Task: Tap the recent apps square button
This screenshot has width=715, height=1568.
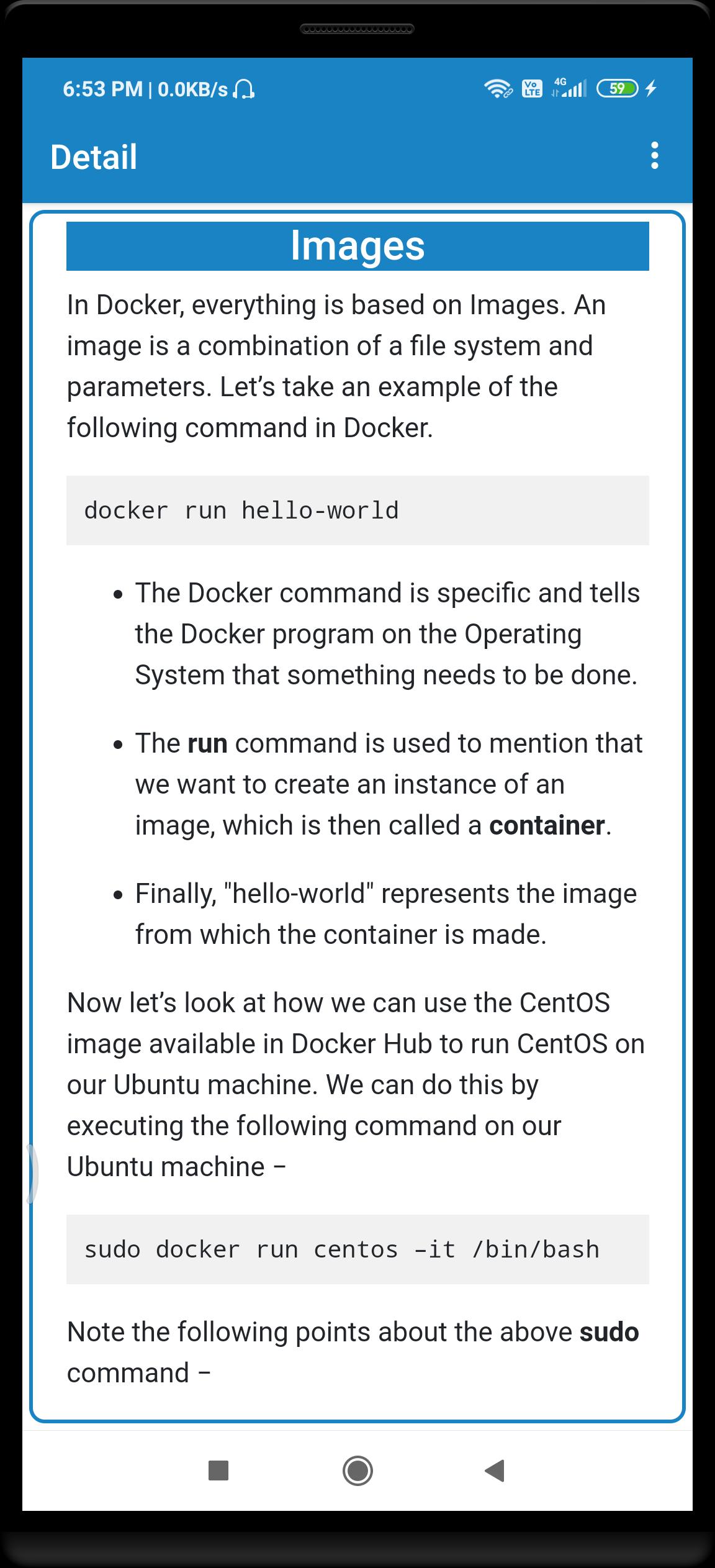Action: tap(218, 1471)
